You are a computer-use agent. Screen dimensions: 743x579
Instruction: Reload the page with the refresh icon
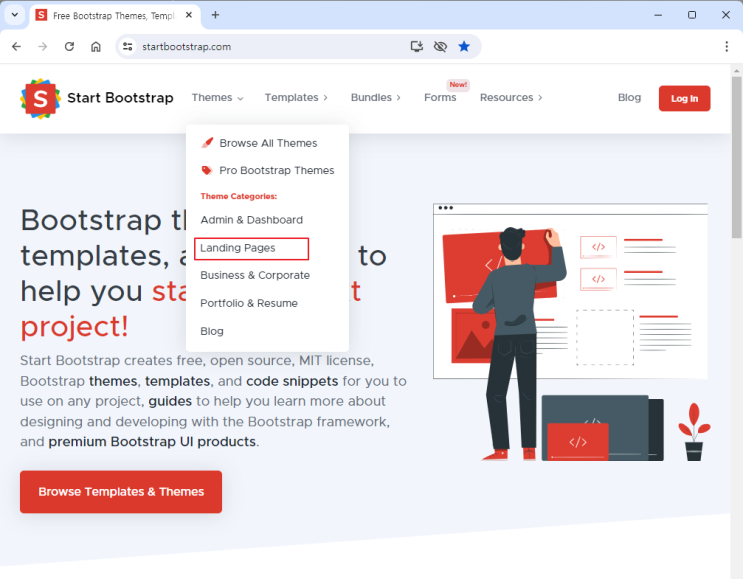pyautogui.click(x=69, y=46)
